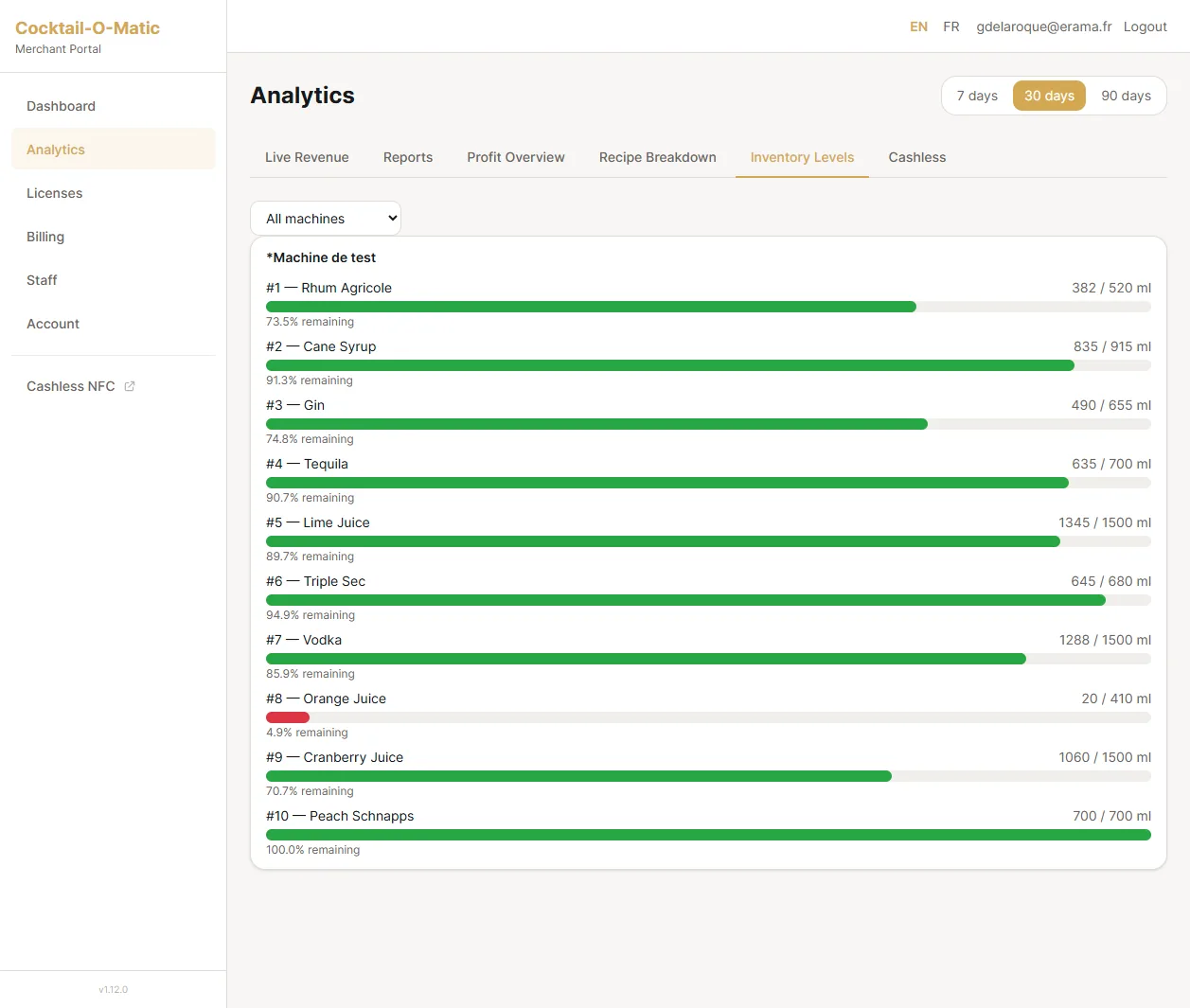Go to the Account page

114,324
